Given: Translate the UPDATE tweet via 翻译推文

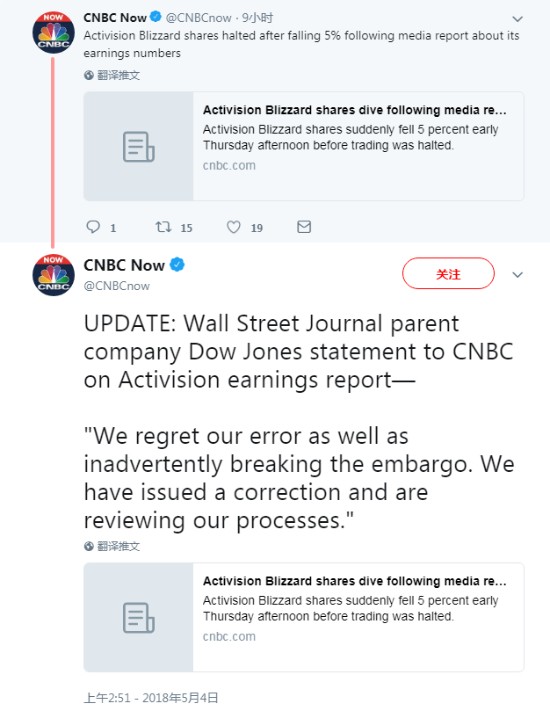Looking at the screenshot, I should pos(112,546).
